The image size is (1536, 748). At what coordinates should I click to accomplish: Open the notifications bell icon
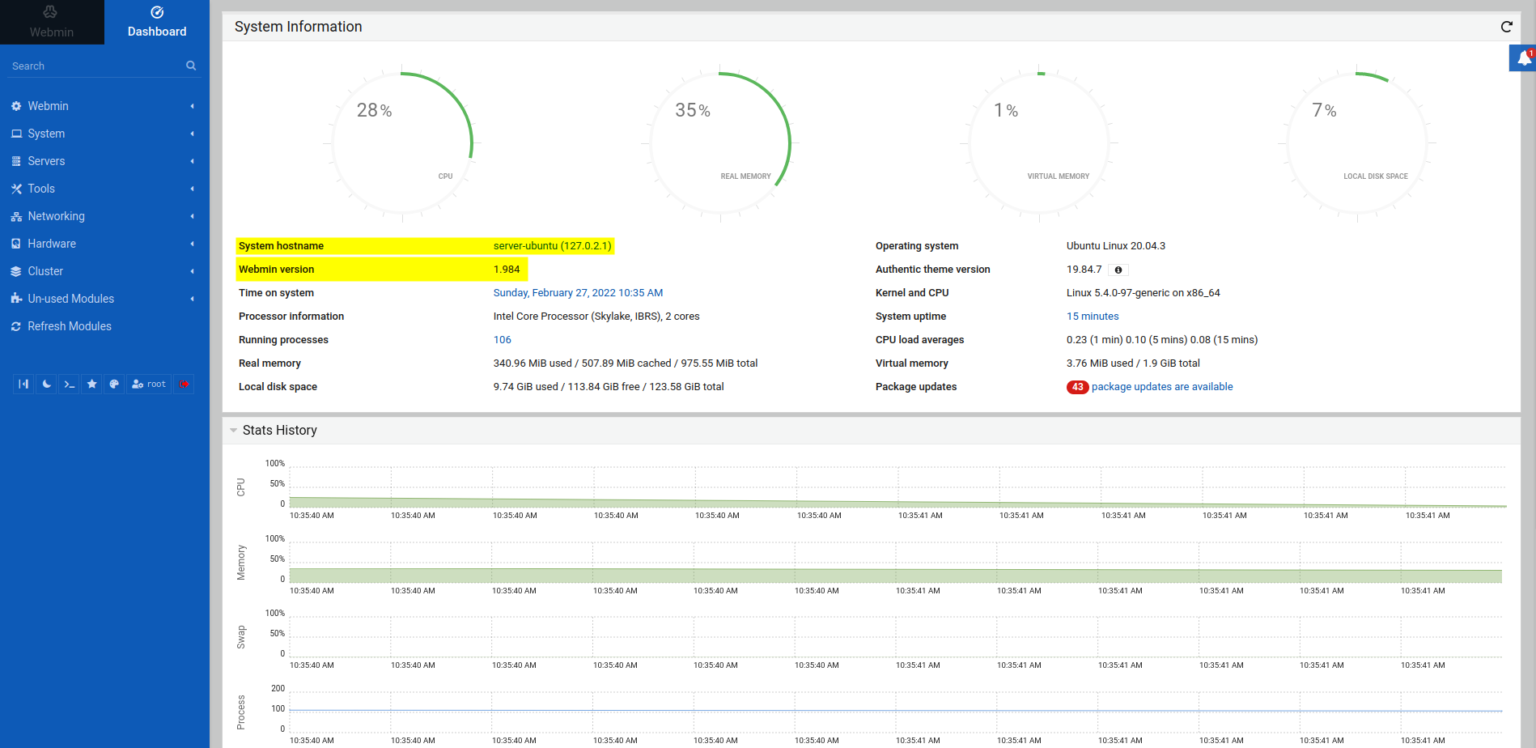tap(1523, 58)
